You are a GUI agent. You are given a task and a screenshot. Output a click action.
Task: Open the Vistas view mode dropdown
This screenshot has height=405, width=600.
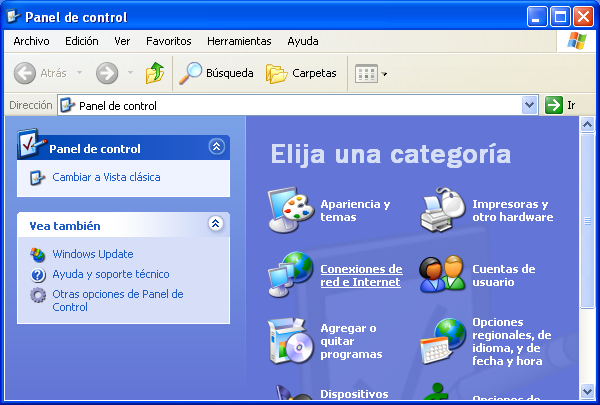tap(372, 73)
